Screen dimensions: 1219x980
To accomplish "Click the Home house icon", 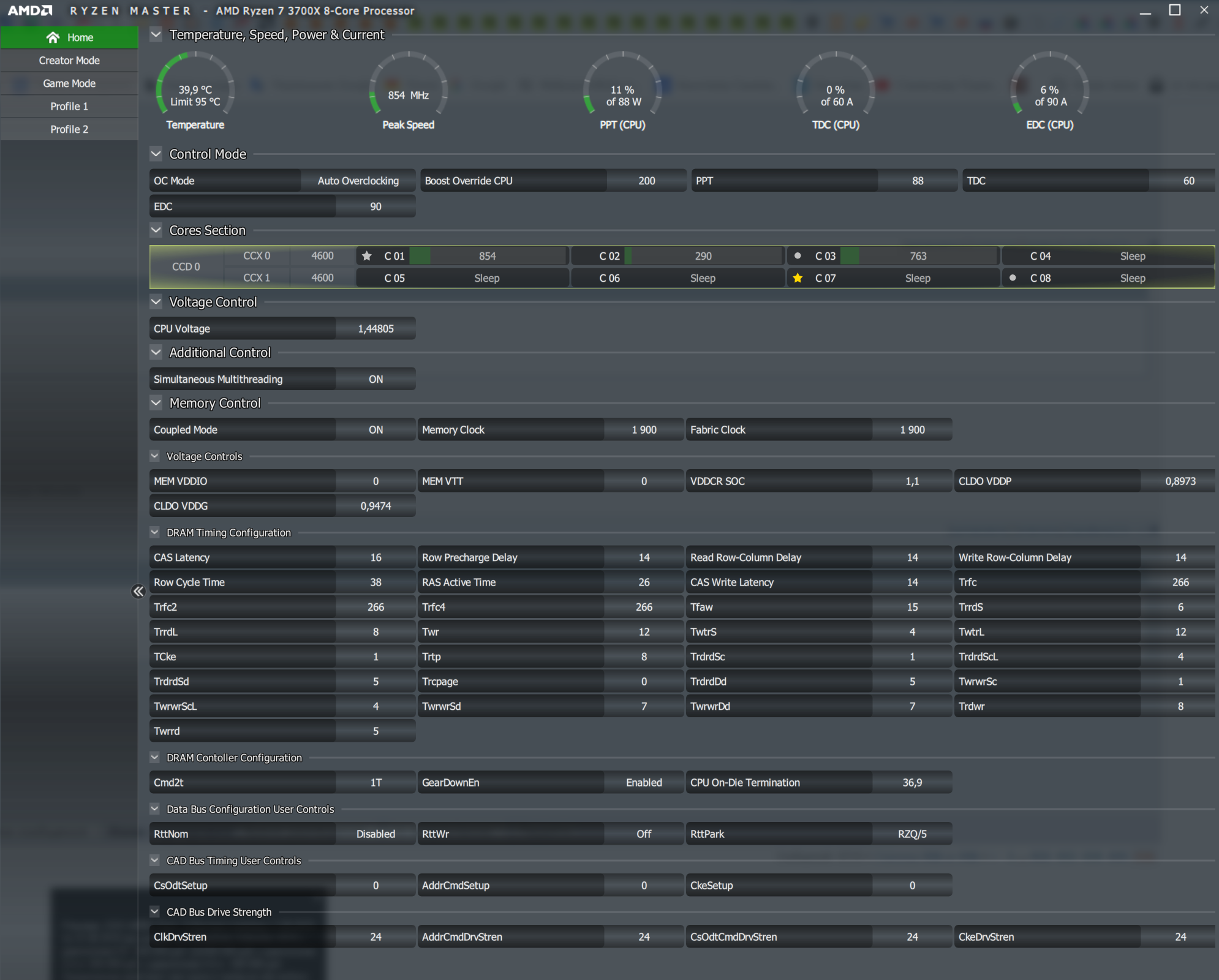I will pyautogui.click(x=53, y=37).
